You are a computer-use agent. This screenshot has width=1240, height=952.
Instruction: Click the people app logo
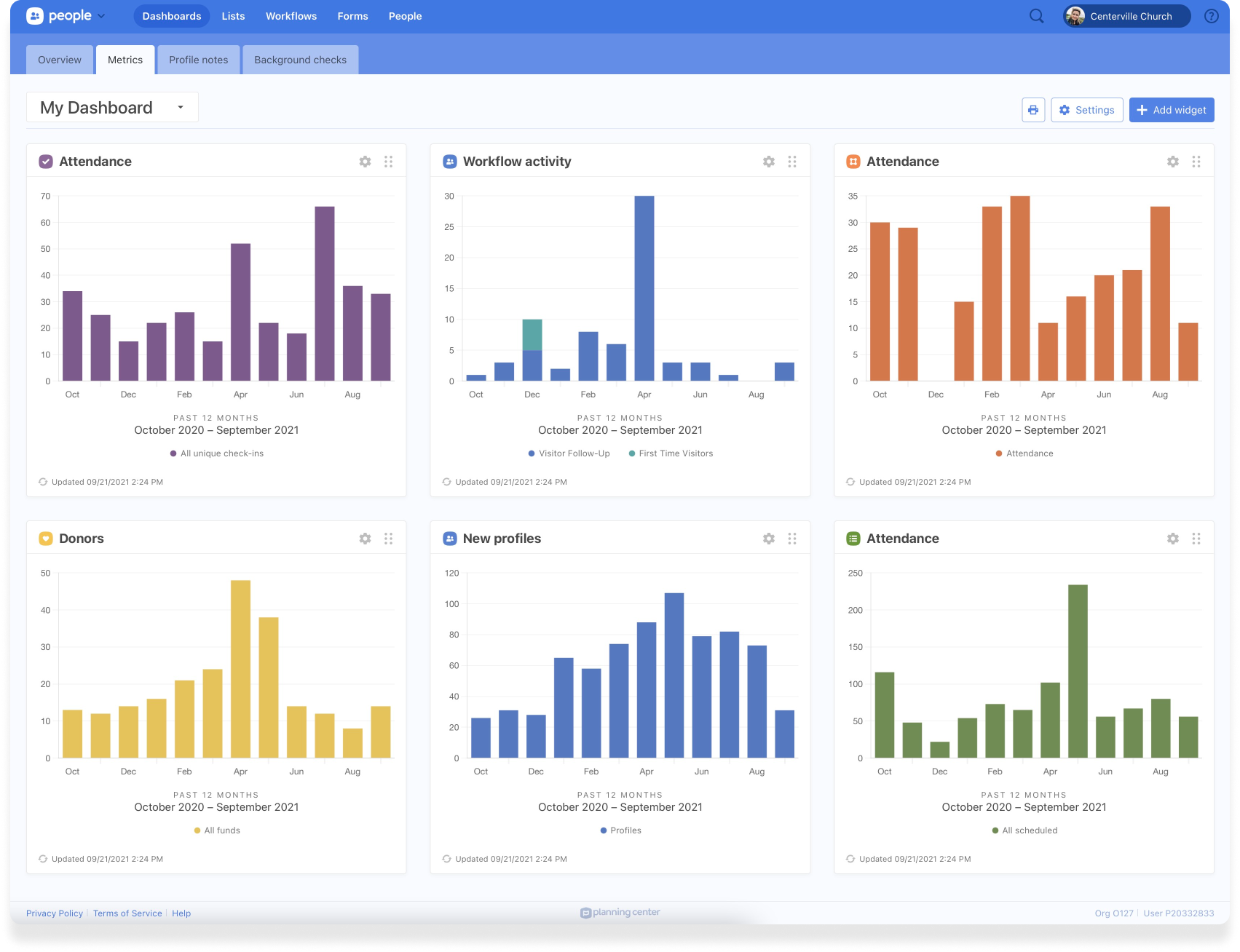coord(36,15)
